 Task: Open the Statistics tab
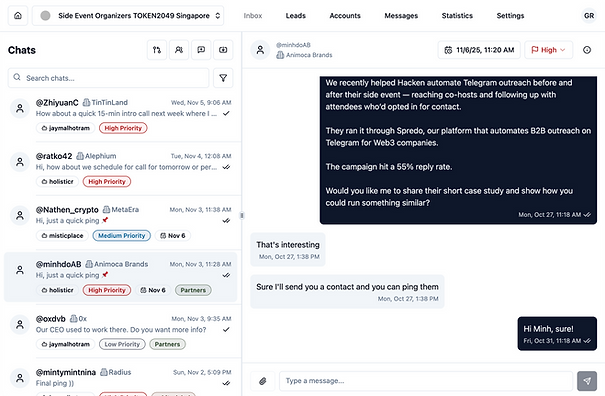[x=457, y=16]
